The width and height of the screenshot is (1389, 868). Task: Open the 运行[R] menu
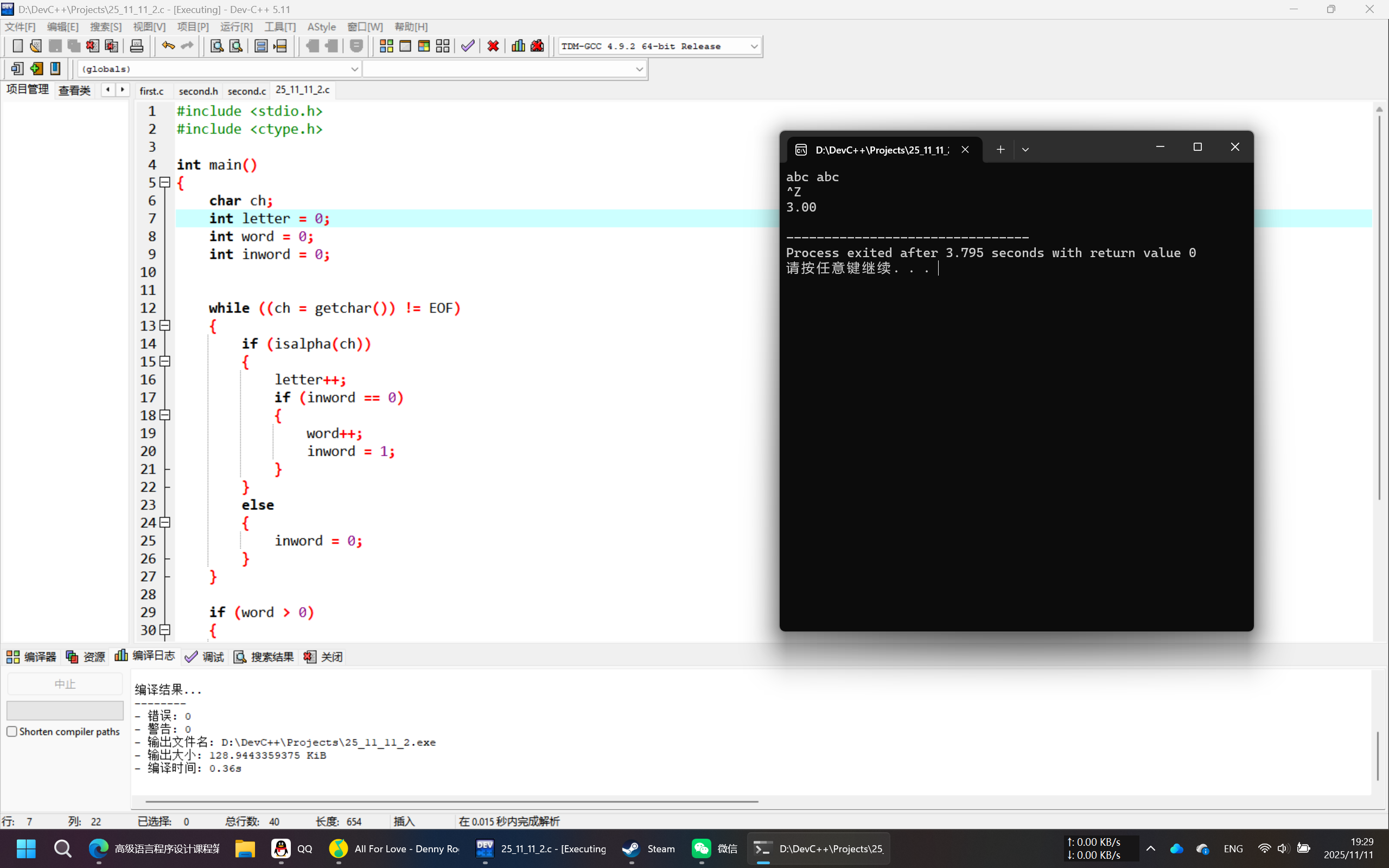(236, 27)
